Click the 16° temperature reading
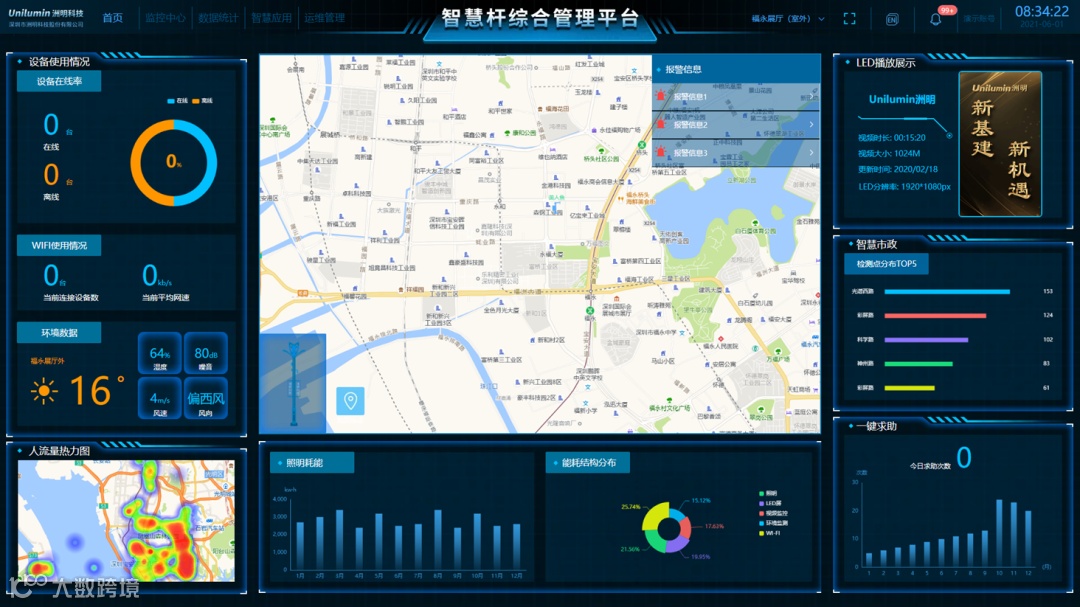This screenshot has height=607, width=1080. coord(97,391)
